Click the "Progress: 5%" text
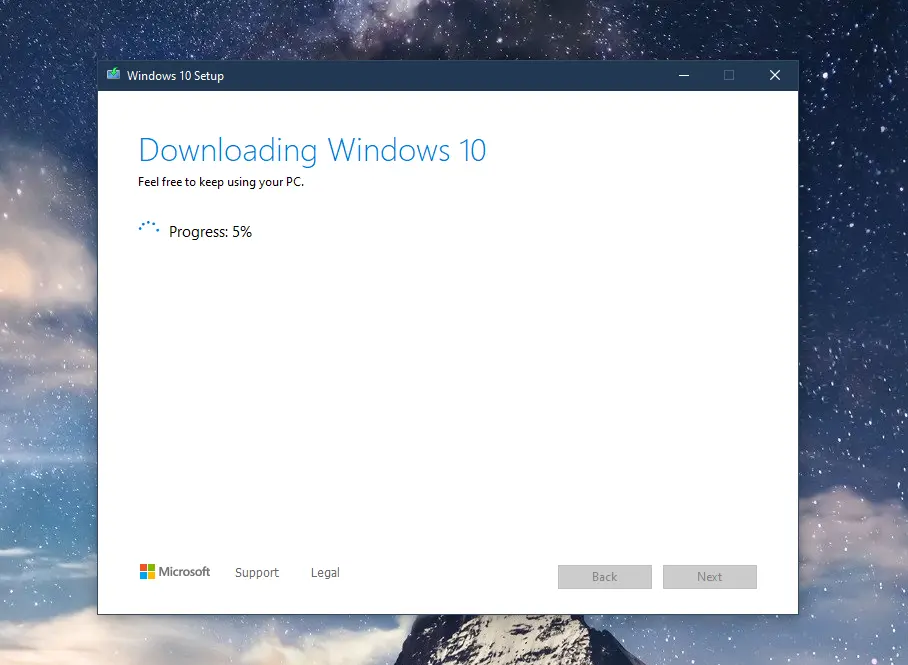 point(210,232)
